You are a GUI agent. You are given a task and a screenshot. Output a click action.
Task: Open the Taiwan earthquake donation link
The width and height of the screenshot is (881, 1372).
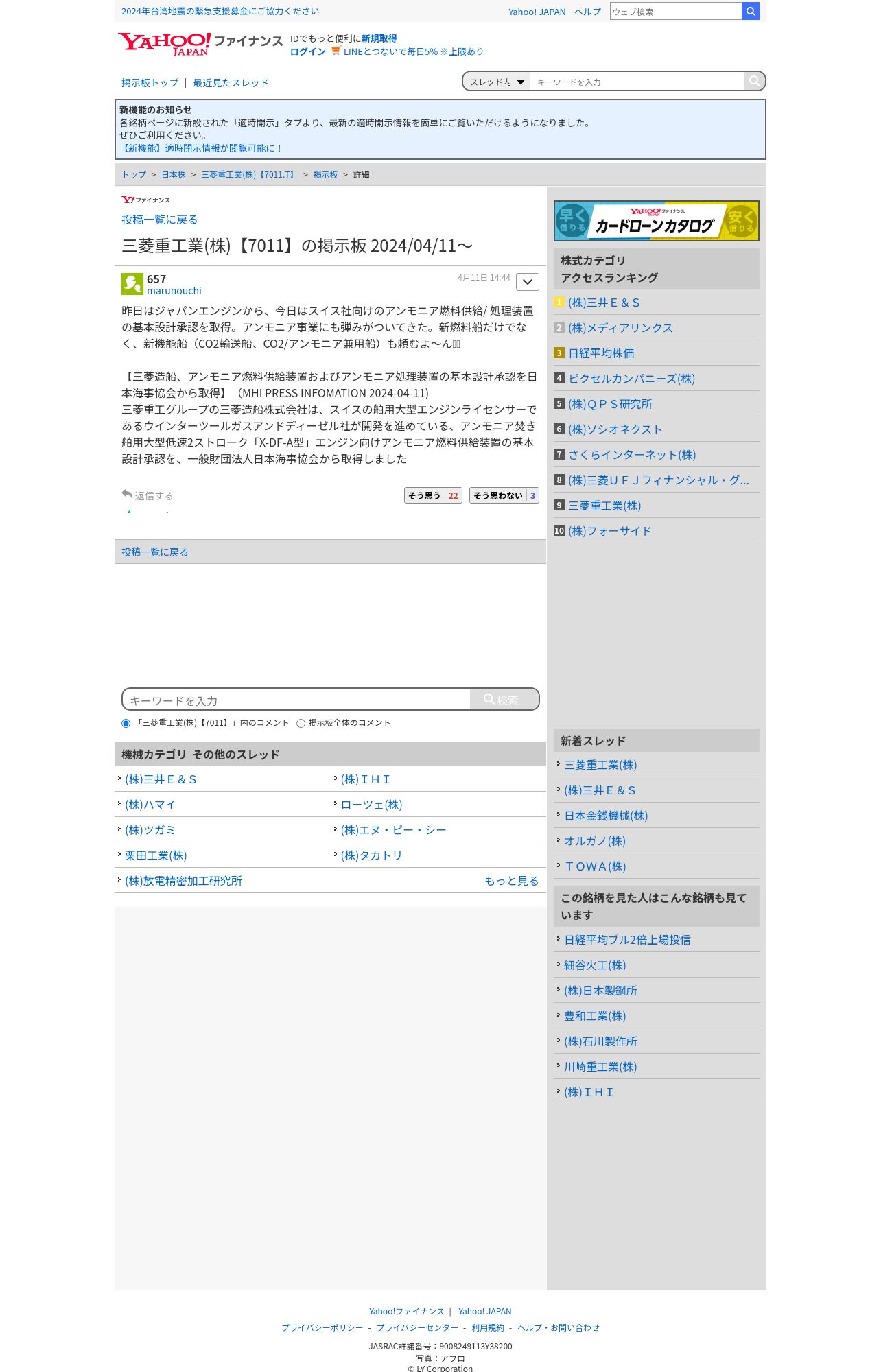pyautogui.click(x=220, y=12)
